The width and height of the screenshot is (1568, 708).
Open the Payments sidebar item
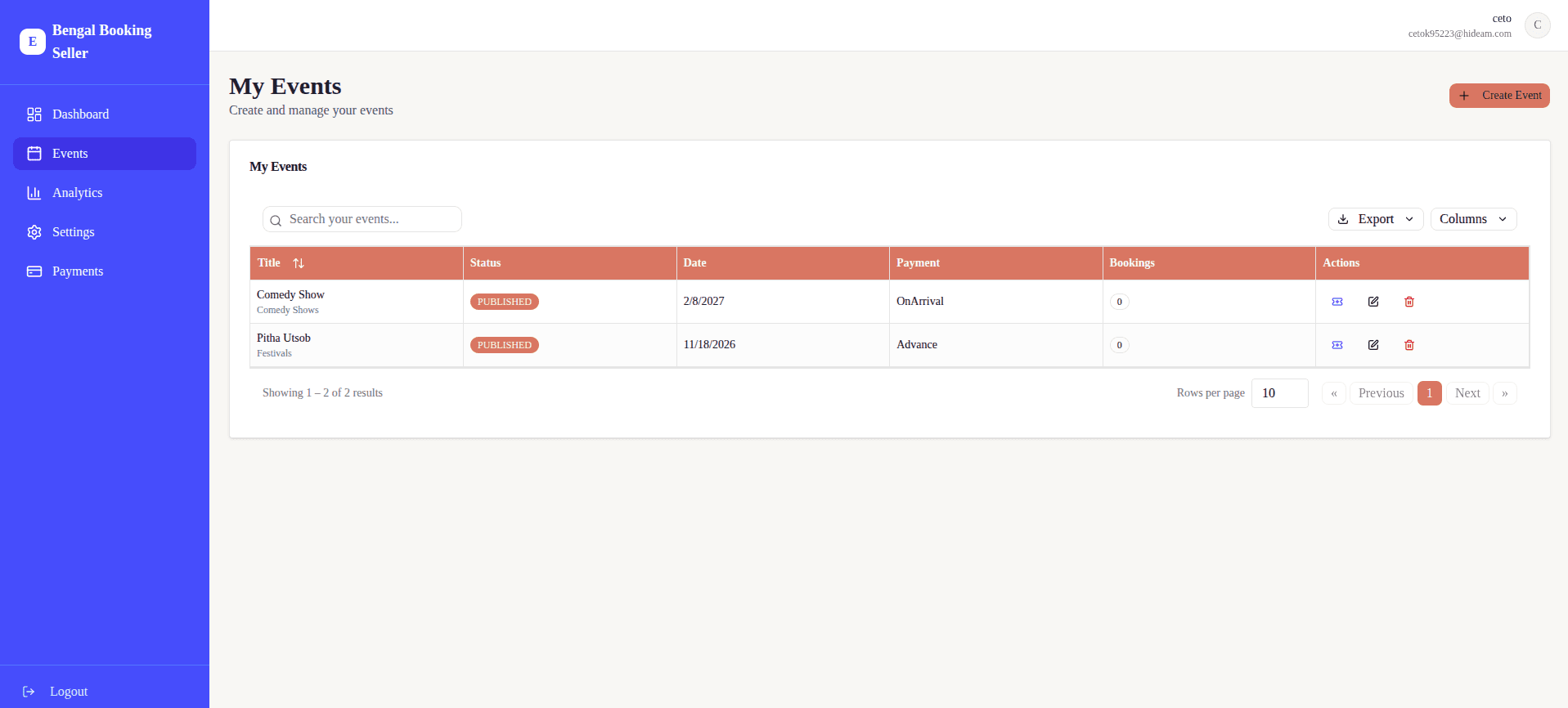105,271
